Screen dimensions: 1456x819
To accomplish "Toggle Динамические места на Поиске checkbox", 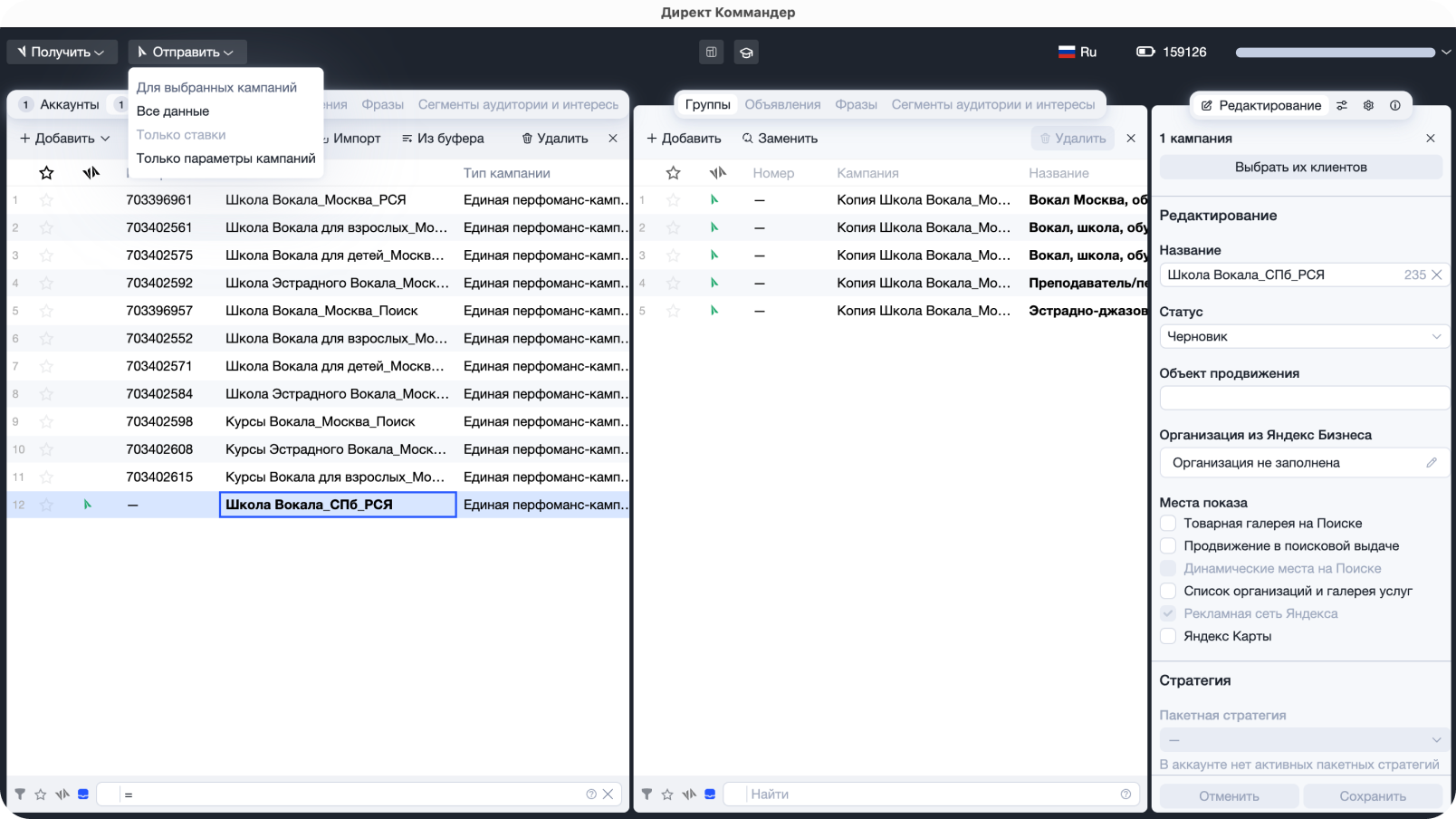I will tap(1168, 569).
